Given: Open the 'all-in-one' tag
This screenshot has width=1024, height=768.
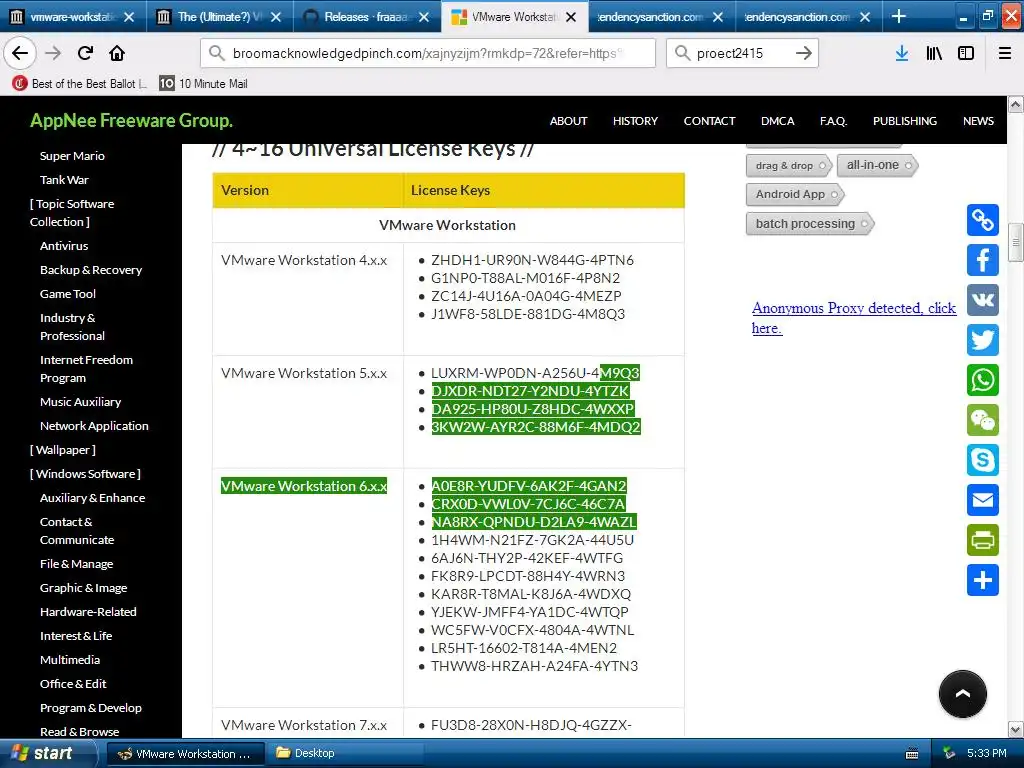Looking at the screenshot, I should [x=878, y=165].
